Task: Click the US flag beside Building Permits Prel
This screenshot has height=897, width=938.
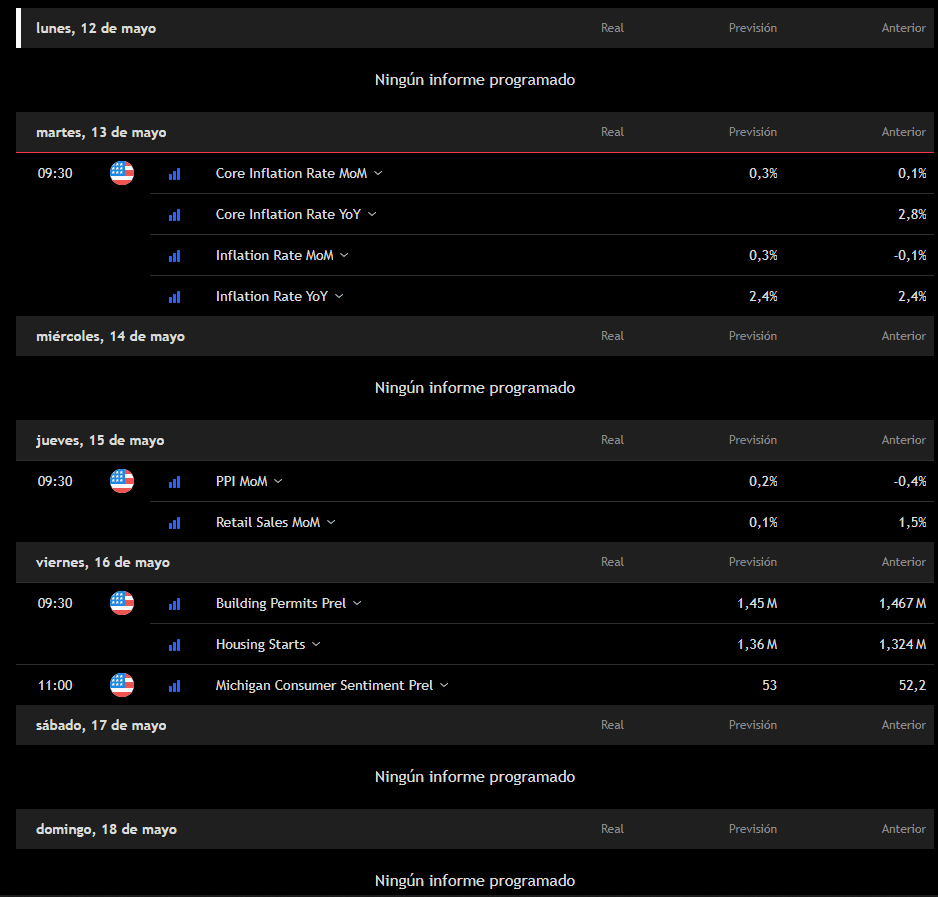Action: click(122, 603)
